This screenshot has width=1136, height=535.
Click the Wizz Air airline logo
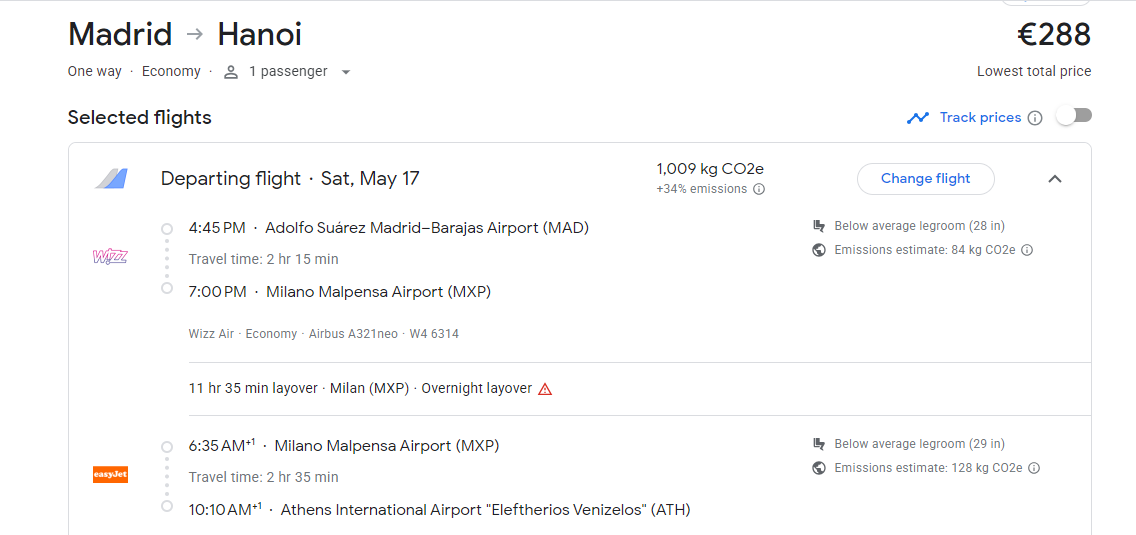coord(110,257)
